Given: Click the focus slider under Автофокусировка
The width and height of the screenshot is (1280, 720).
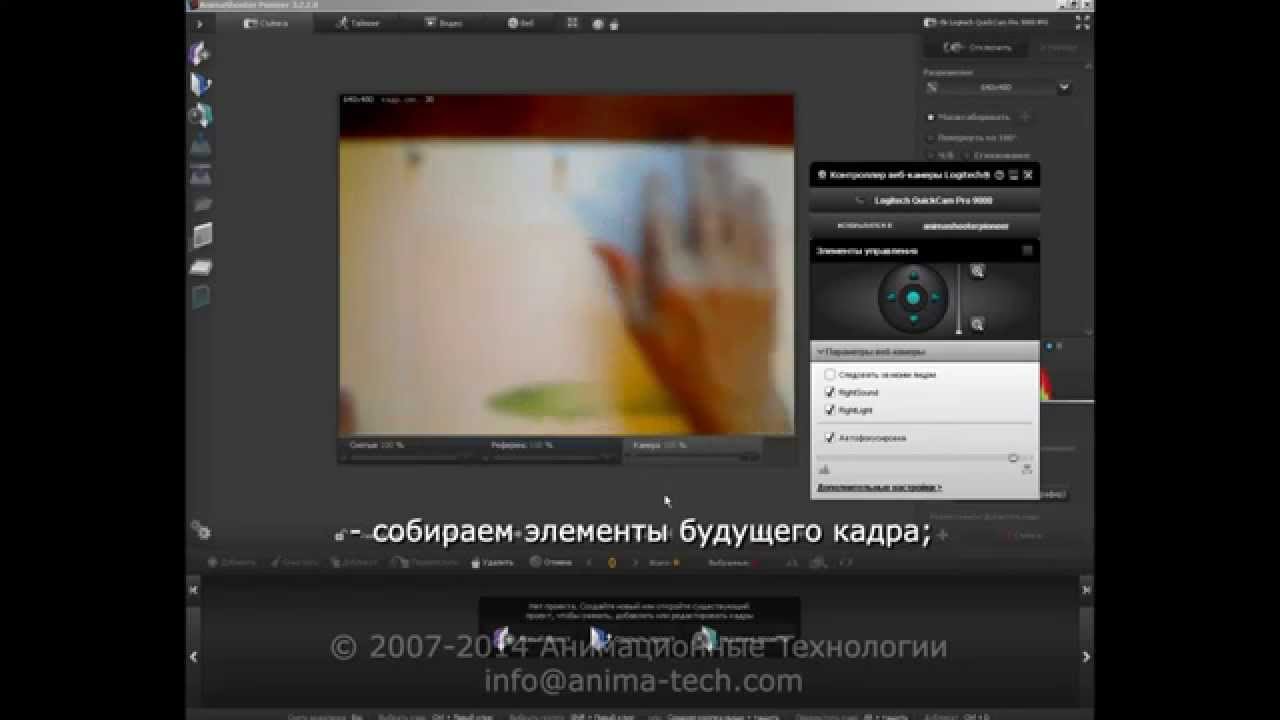Looking at the screenshot, I should [925, 458].
